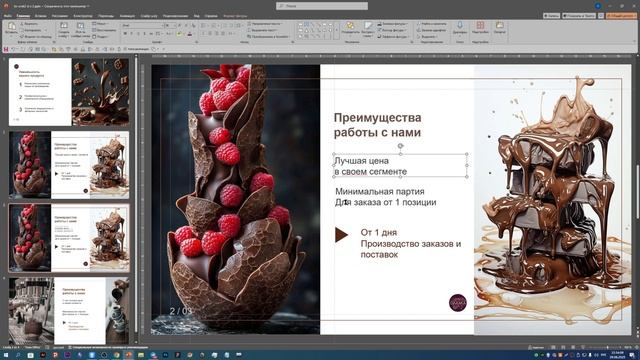640x360 pixels.
Task: Pick the font color swatch
Action: tap(189, 34)
